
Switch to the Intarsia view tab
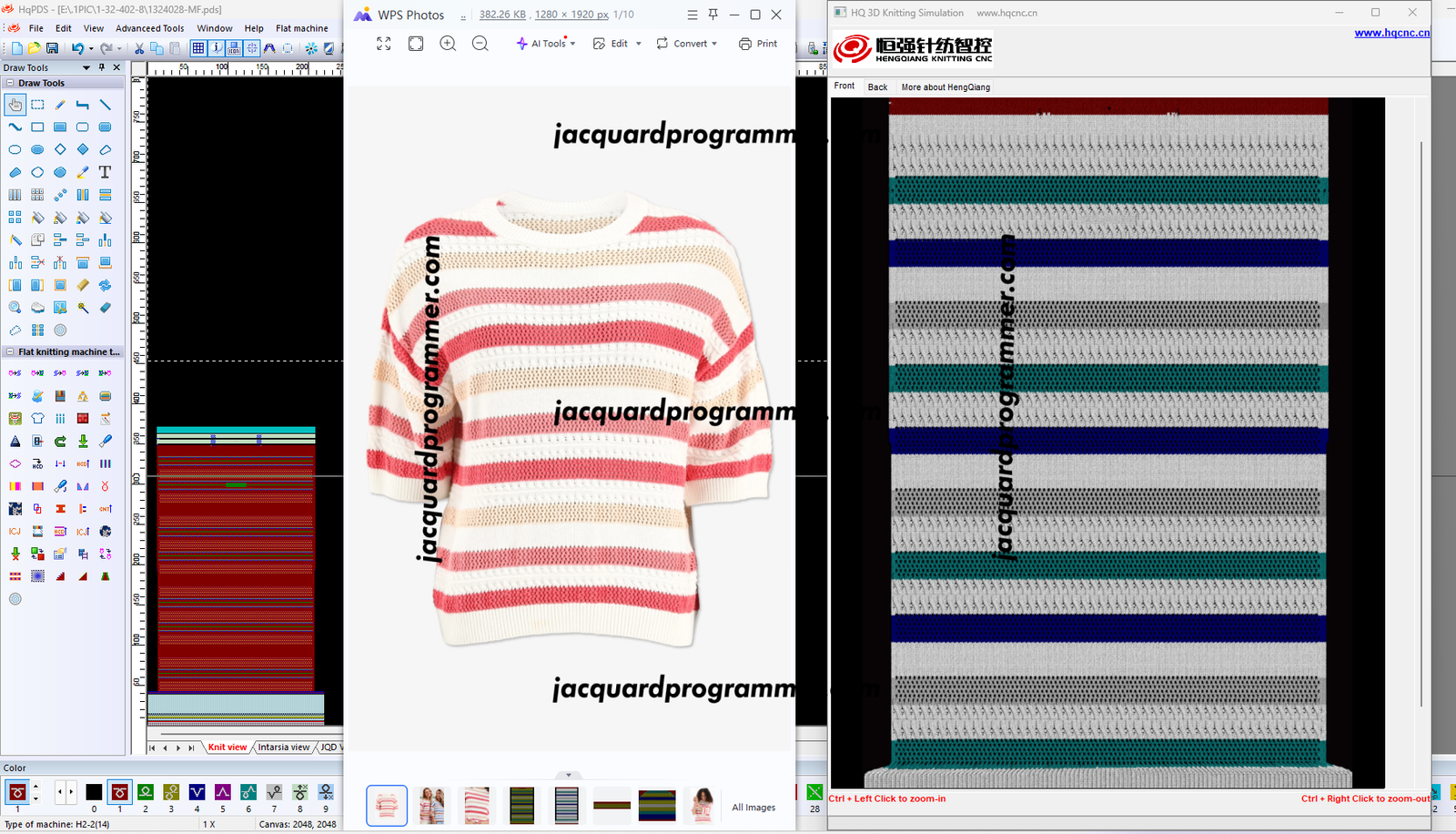[x=283, y=748]
